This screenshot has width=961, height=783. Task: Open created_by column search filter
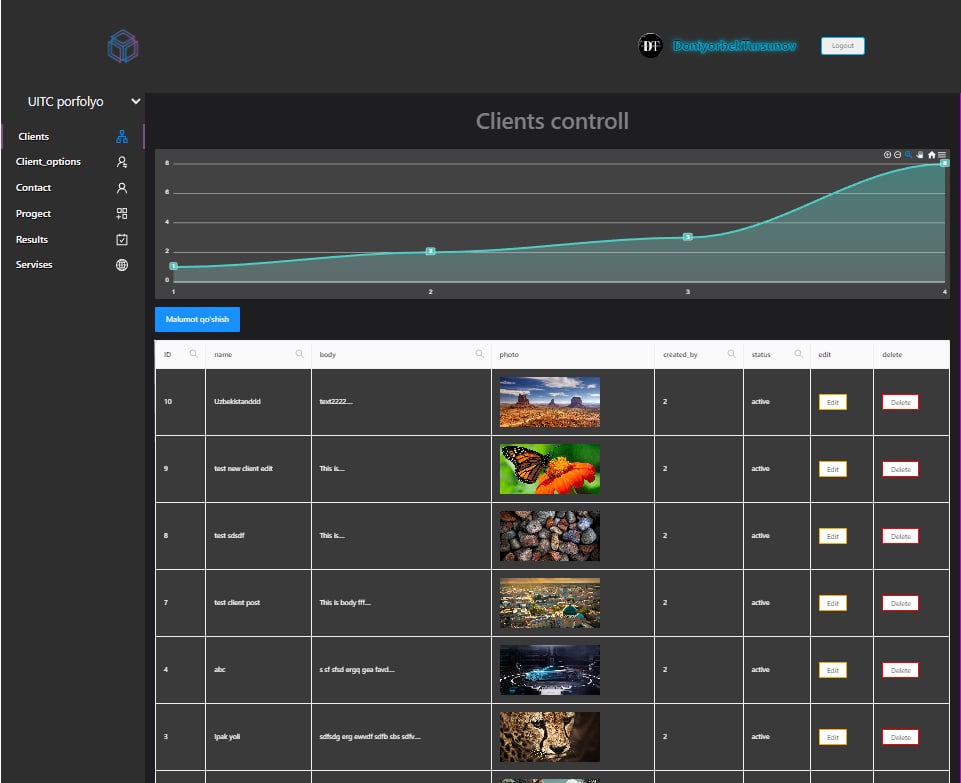[x=732, y=354]
